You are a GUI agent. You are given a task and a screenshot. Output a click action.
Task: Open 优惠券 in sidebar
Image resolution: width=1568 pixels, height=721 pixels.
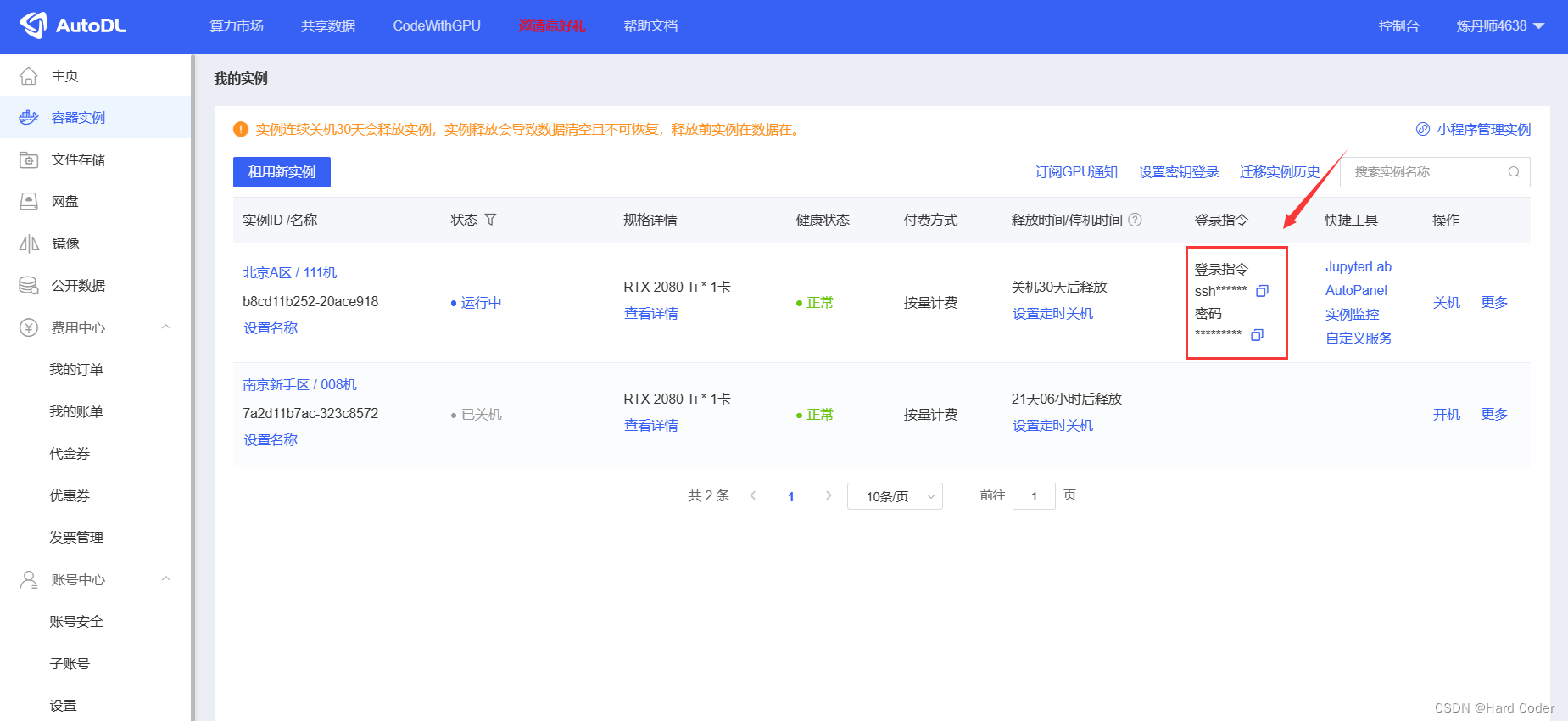tap(70, 495)
